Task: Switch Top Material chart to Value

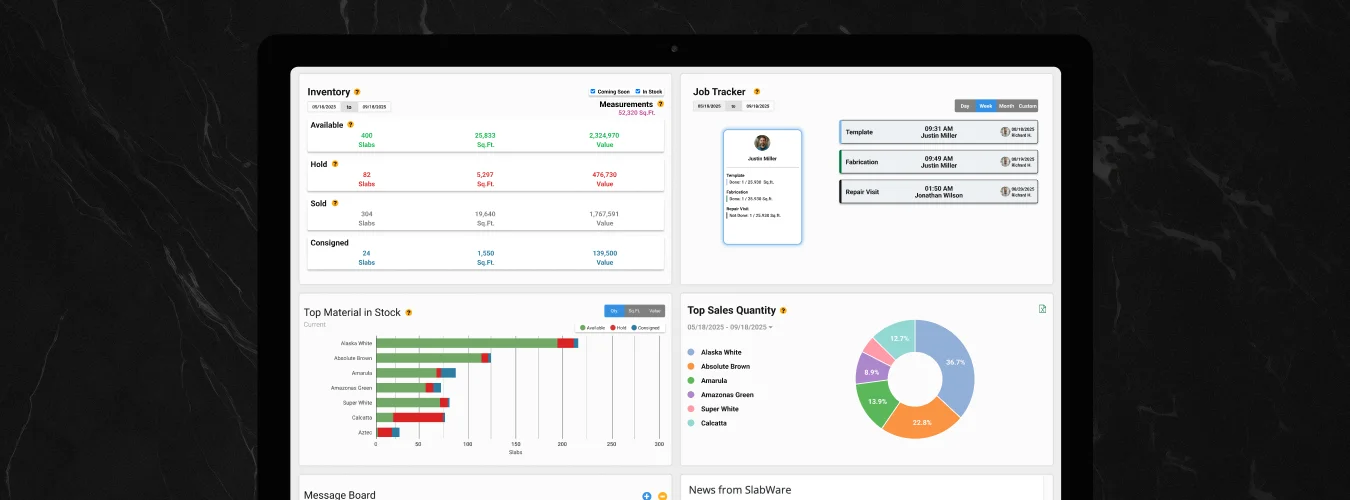Action: [x=655, y=311]
